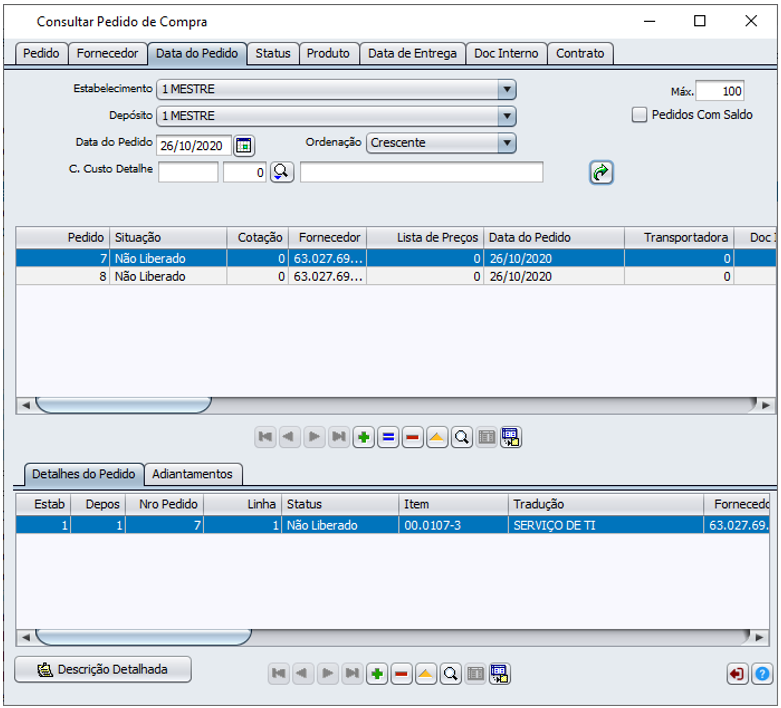Image resolution: width=781 pixels, height=708 pixels.
Task: Go to next record in orders toolbar
Action: pos(314,437)
